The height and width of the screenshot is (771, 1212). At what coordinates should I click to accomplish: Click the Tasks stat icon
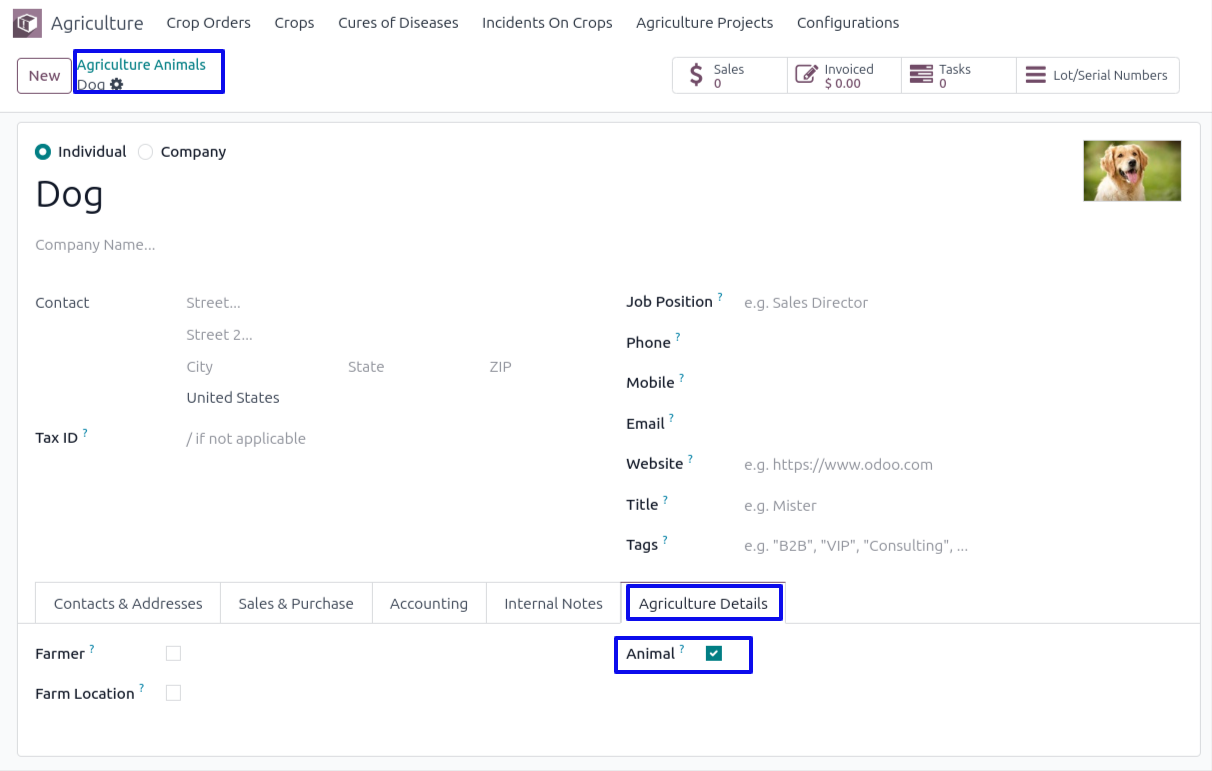pyautogui.click(x=919, y=75)
